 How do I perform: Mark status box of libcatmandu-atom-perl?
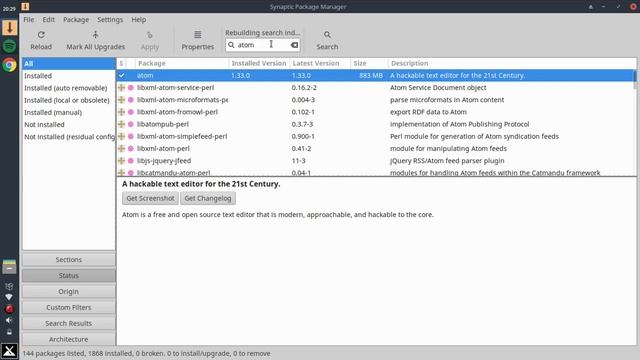click(121, 173)
